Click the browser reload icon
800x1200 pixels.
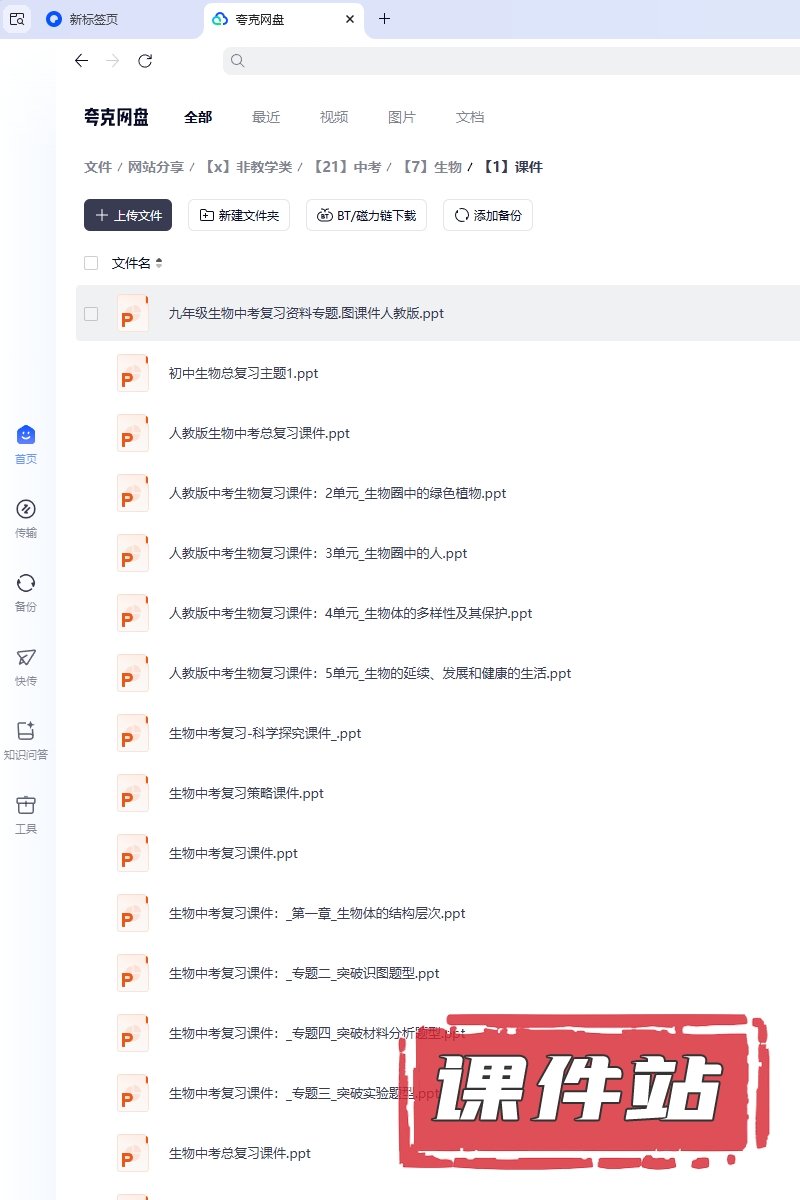145,61
